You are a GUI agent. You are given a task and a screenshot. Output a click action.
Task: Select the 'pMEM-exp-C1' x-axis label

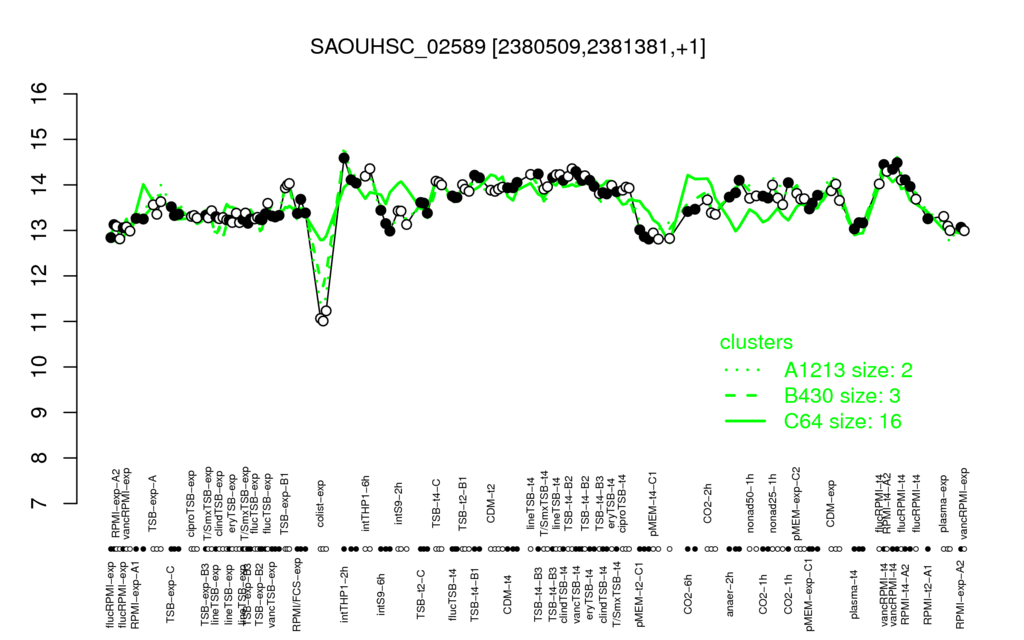[810, 596]
